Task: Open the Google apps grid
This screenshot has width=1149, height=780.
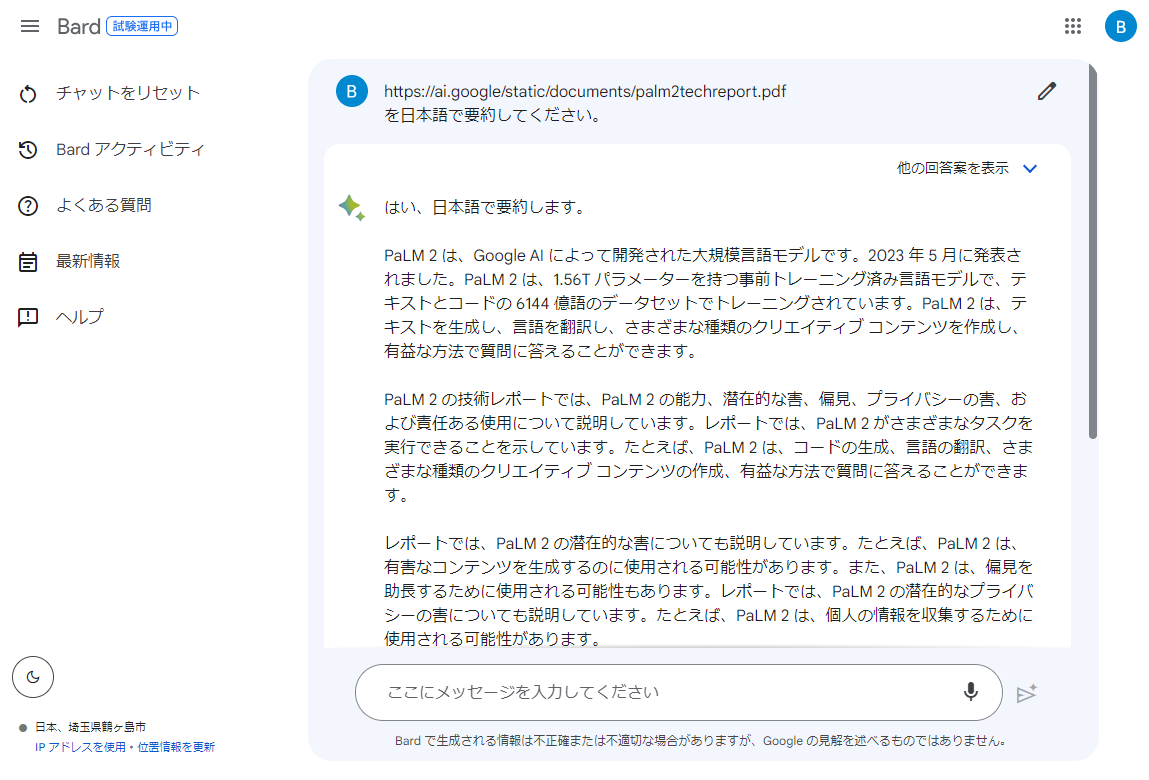Action: [1073, 26]
